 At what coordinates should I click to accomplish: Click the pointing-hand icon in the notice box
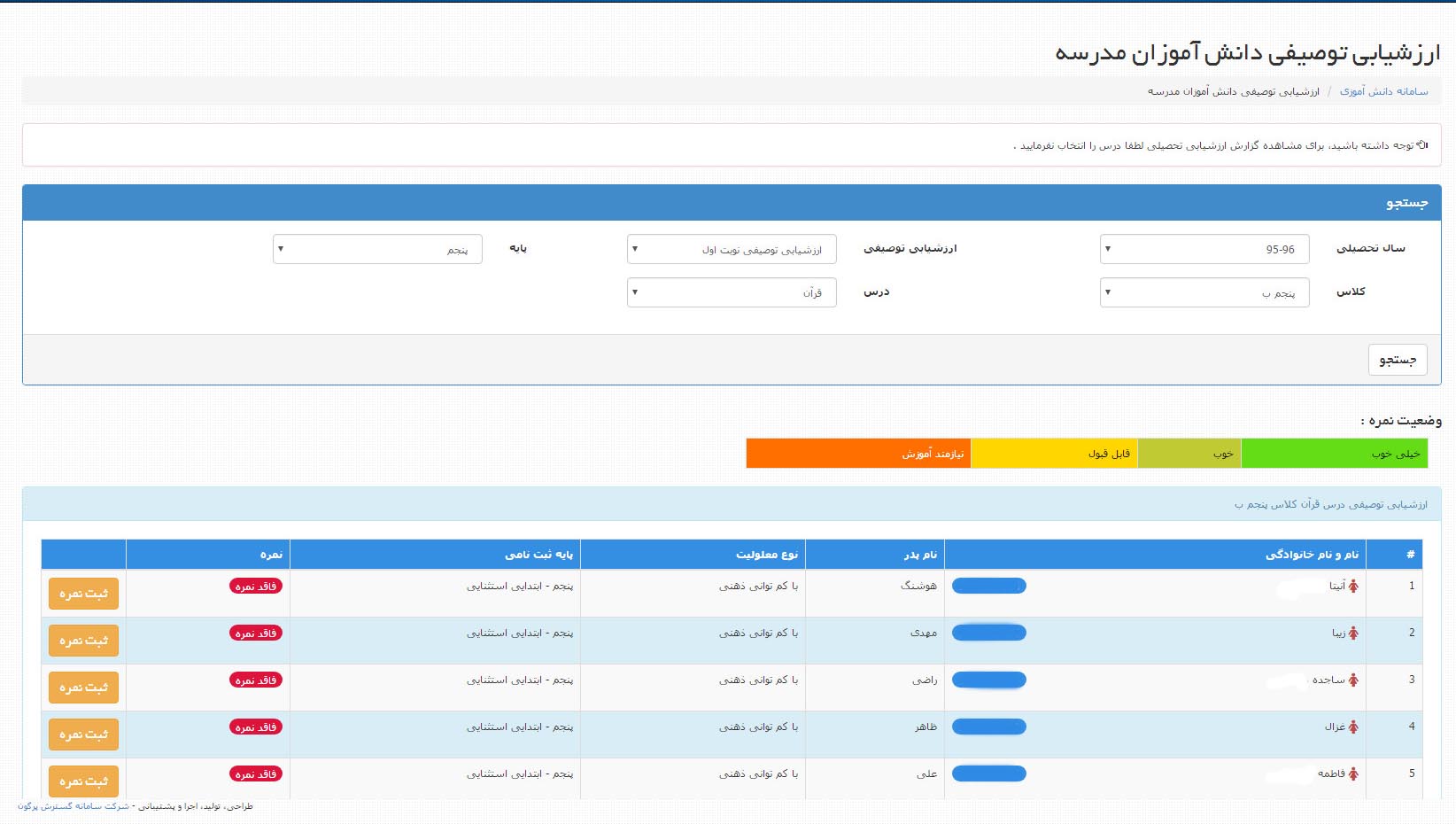coord(1422,144)
